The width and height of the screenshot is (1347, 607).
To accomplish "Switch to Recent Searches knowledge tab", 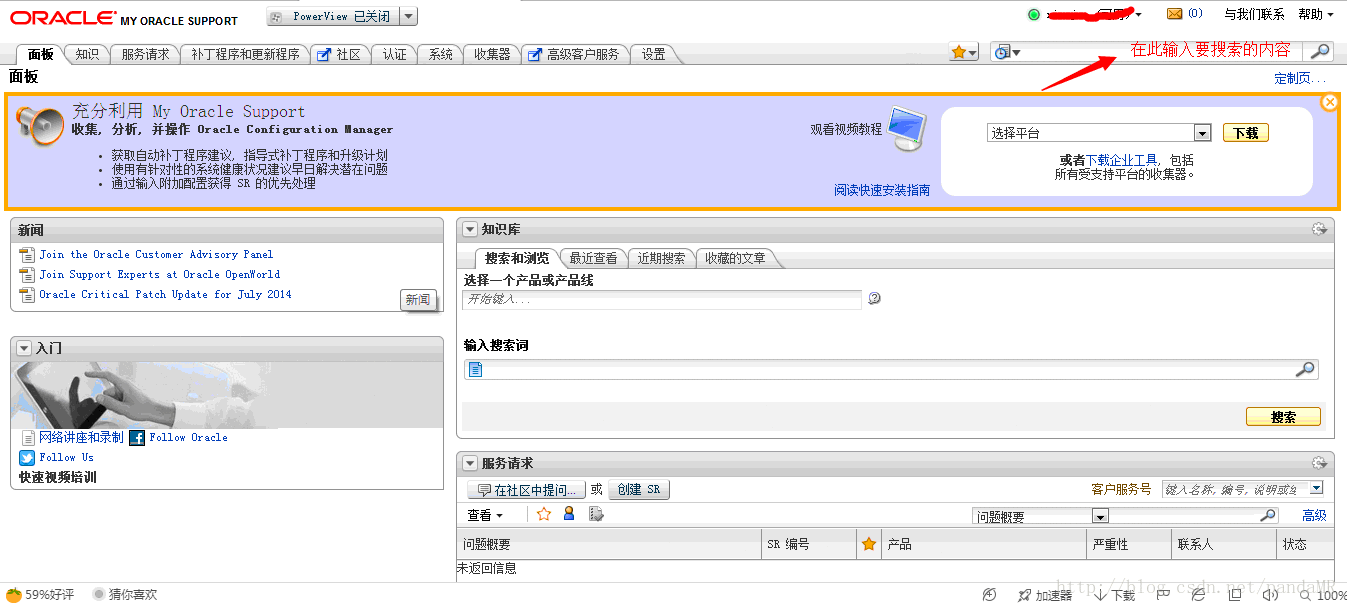I will tap(662, 258).
